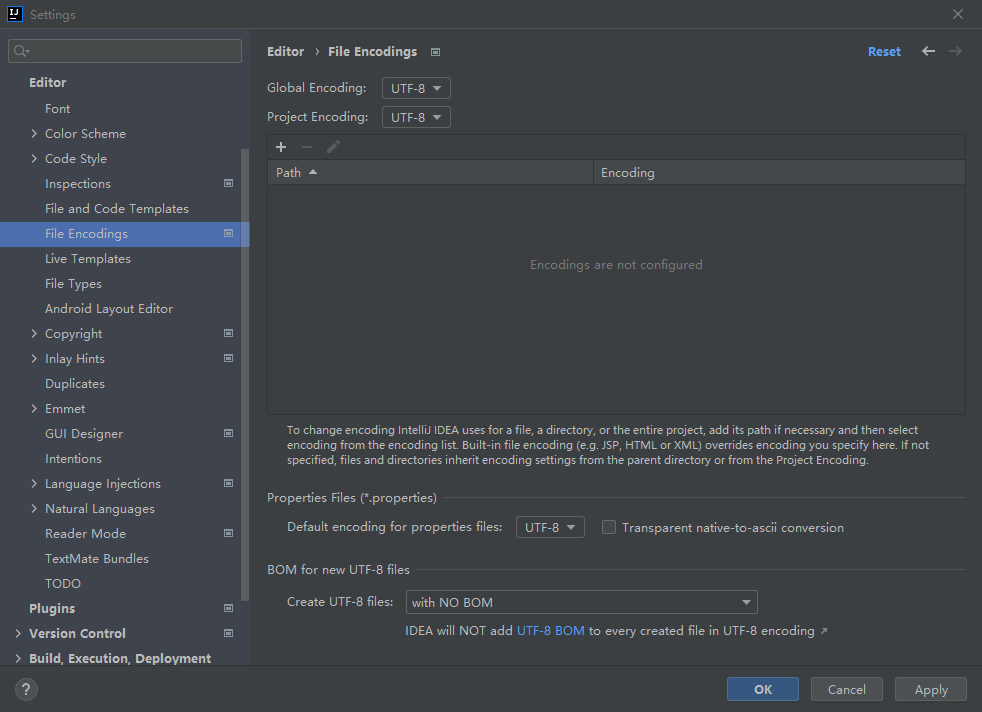Expand the Build, Execution, Deployment node
Viewport: 982px width, 712px height.
[18, 658]
